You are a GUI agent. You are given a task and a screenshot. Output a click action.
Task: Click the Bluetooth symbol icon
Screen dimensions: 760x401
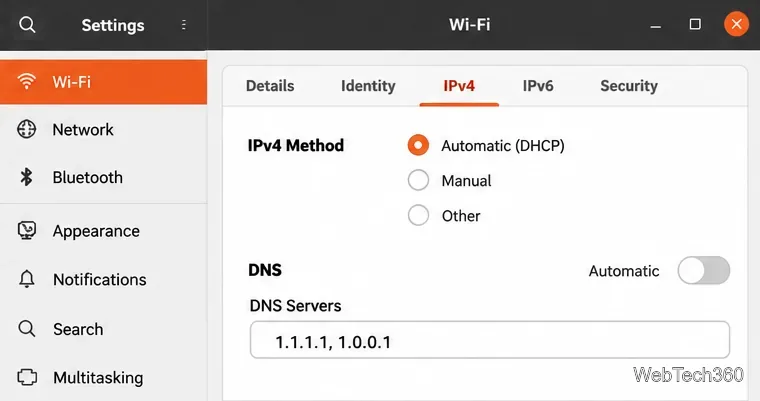(26, 177)
